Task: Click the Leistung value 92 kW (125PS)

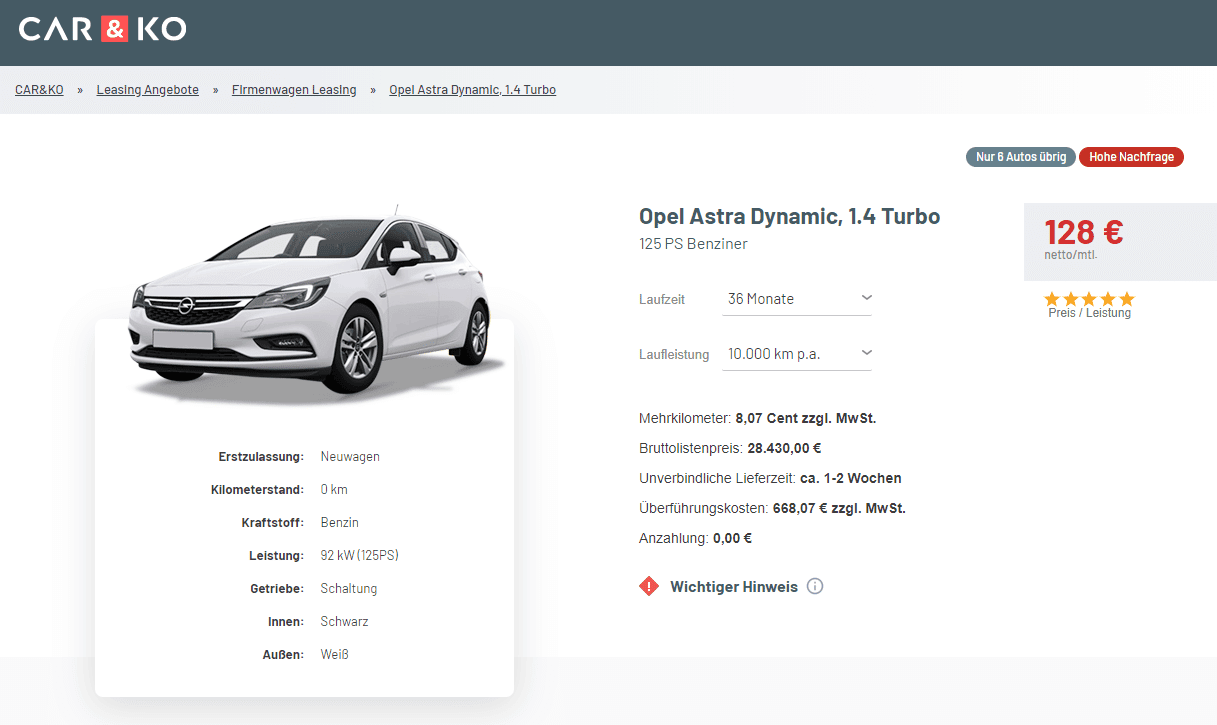Action: pyautogui.click(x=360, y=556)
